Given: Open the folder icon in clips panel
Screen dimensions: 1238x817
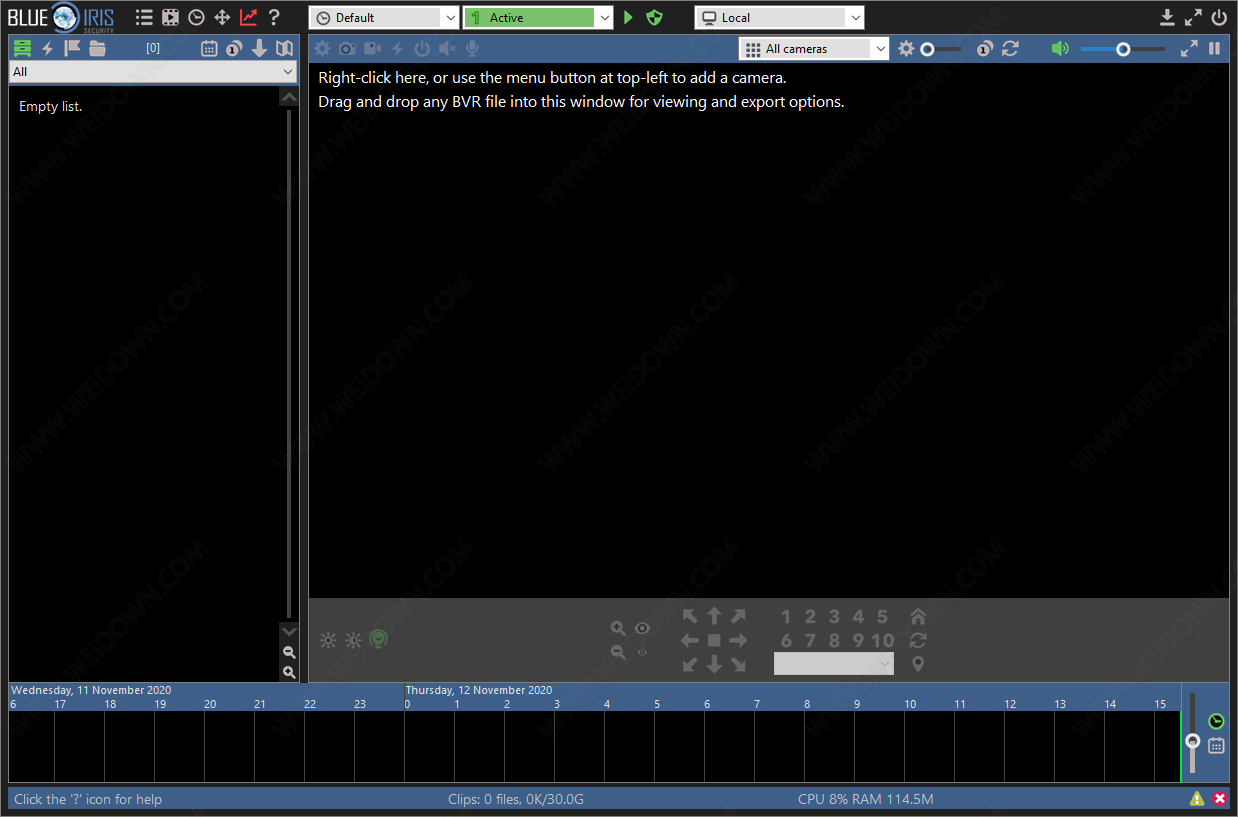Looking at the screenshot, I should [97, 48].
